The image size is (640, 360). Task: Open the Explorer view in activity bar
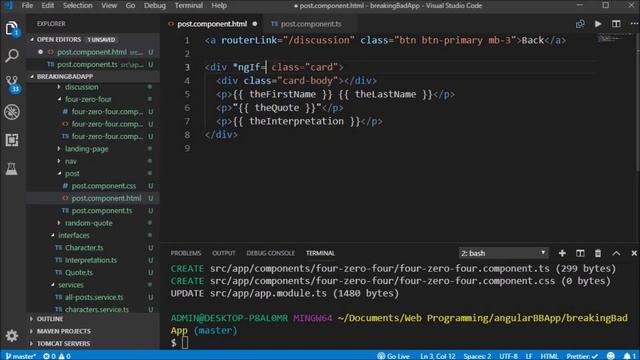[x=12, y=28]
